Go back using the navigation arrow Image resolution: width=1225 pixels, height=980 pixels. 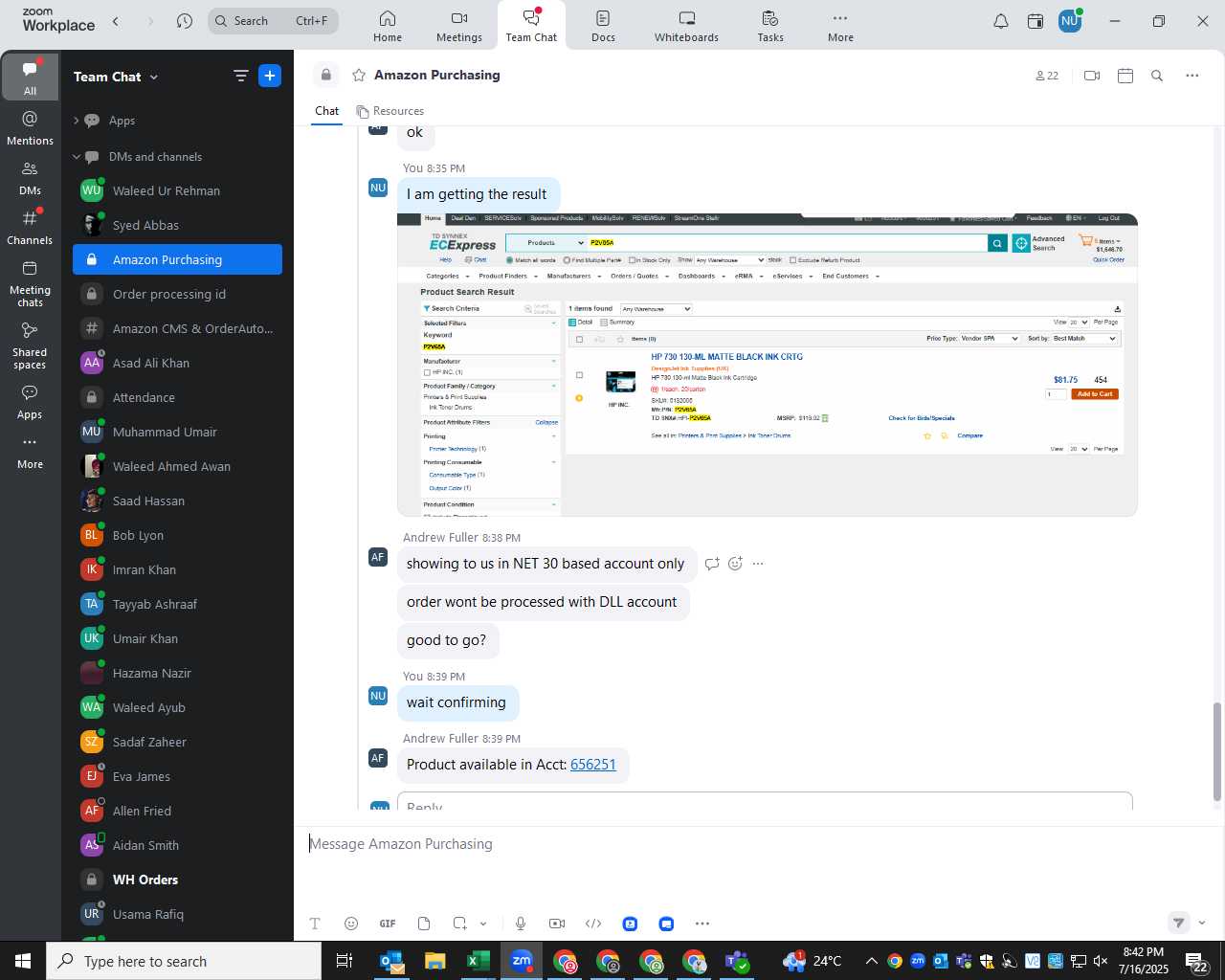116,21
